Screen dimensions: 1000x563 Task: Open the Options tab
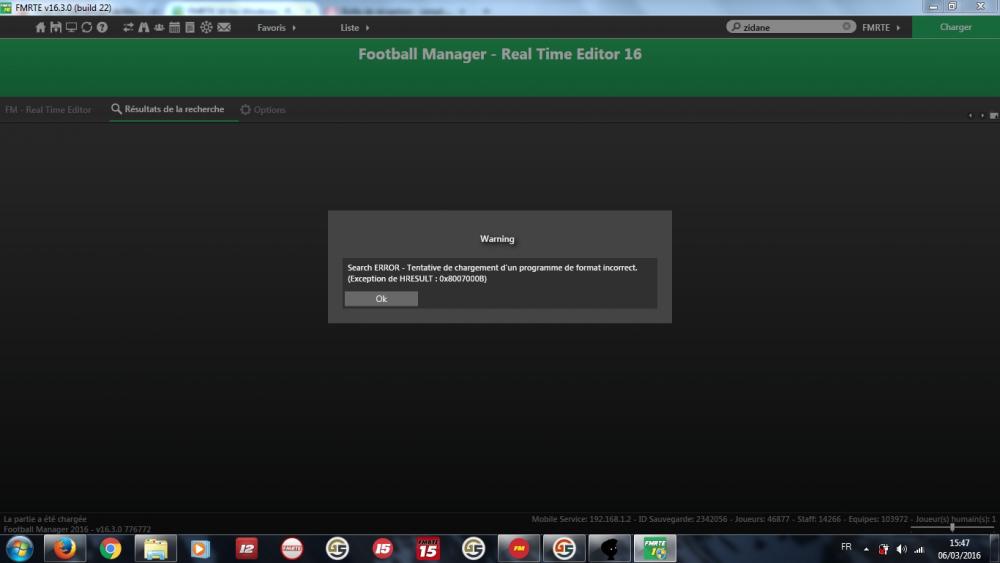click(x=263, y=110)
